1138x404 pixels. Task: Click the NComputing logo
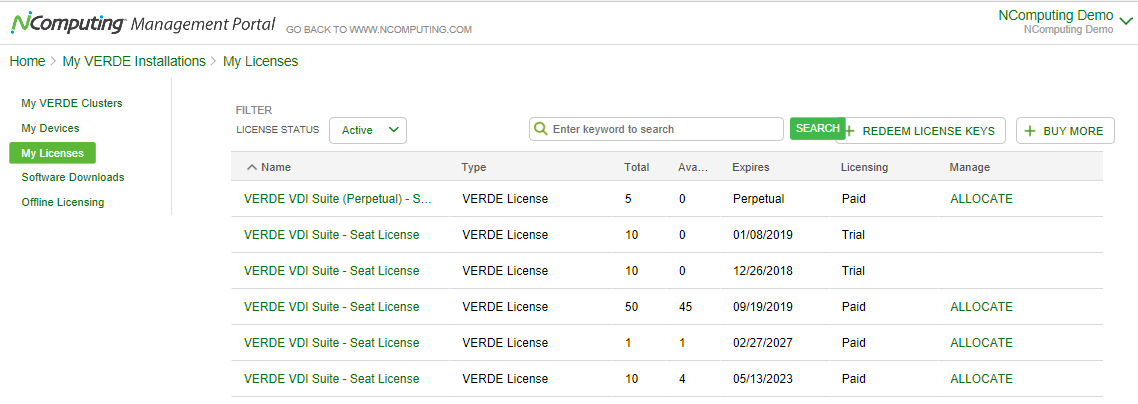pyautogui.click(x=67, y=24)
